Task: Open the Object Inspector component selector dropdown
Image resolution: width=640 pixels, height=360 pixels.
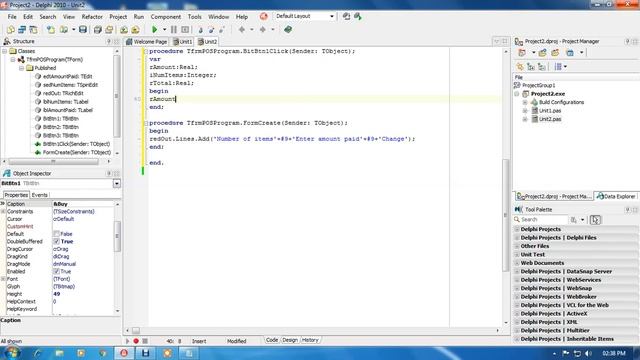Action: click(117, 184)
